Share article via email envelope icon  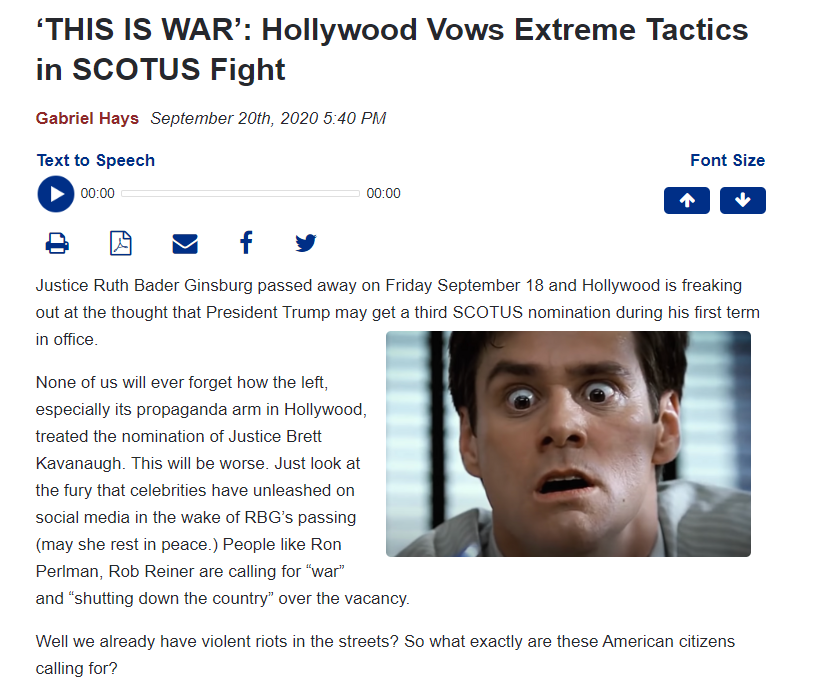[185, 244]
